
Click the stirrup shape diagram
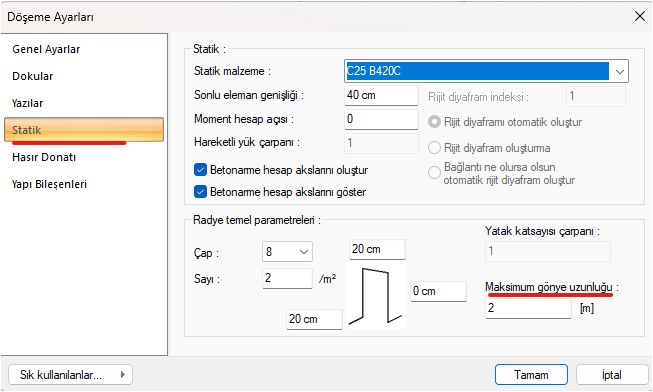376,296
